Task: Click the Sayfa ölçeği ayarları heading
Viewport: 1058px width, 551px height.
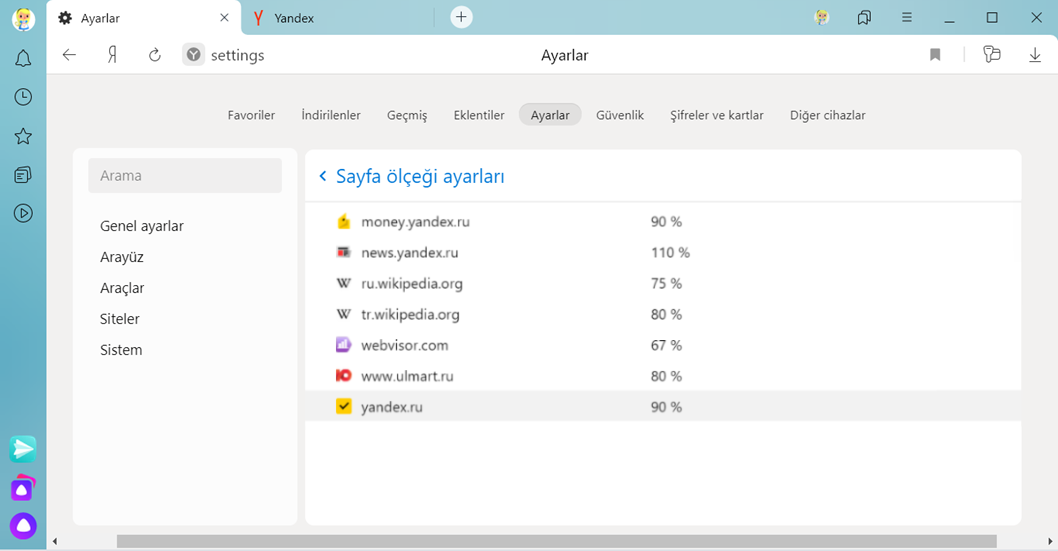Action: [x=420, y=177]
